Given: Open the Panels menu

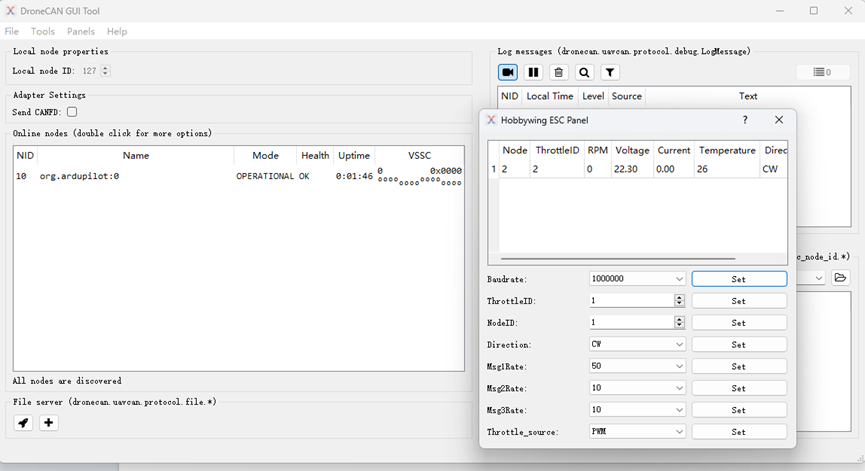Looking at the screenshot, I should 81,32.
